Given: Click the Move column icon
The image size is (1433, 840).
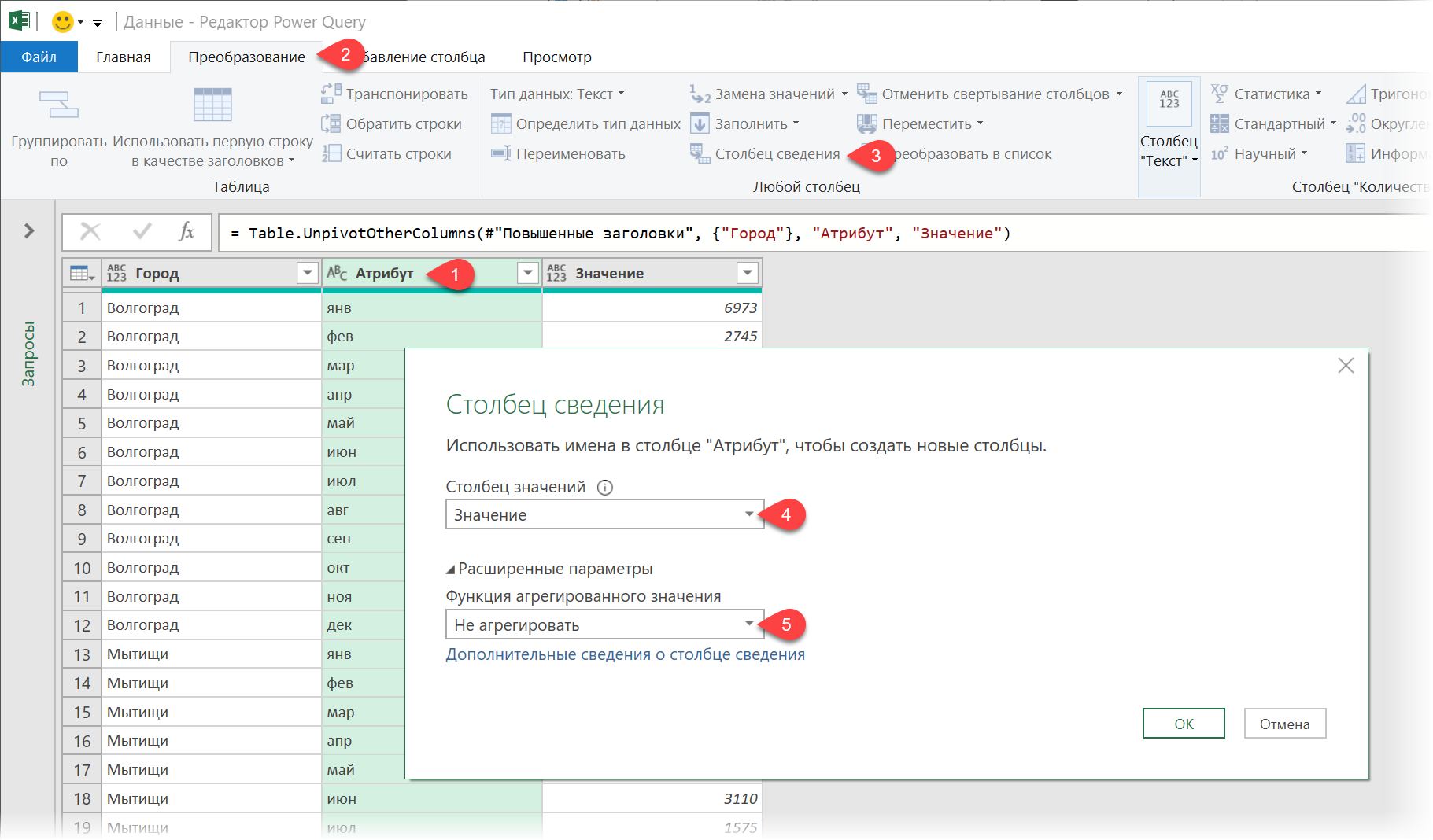Looking at the screenshot, I should click(x=867, y=123).
